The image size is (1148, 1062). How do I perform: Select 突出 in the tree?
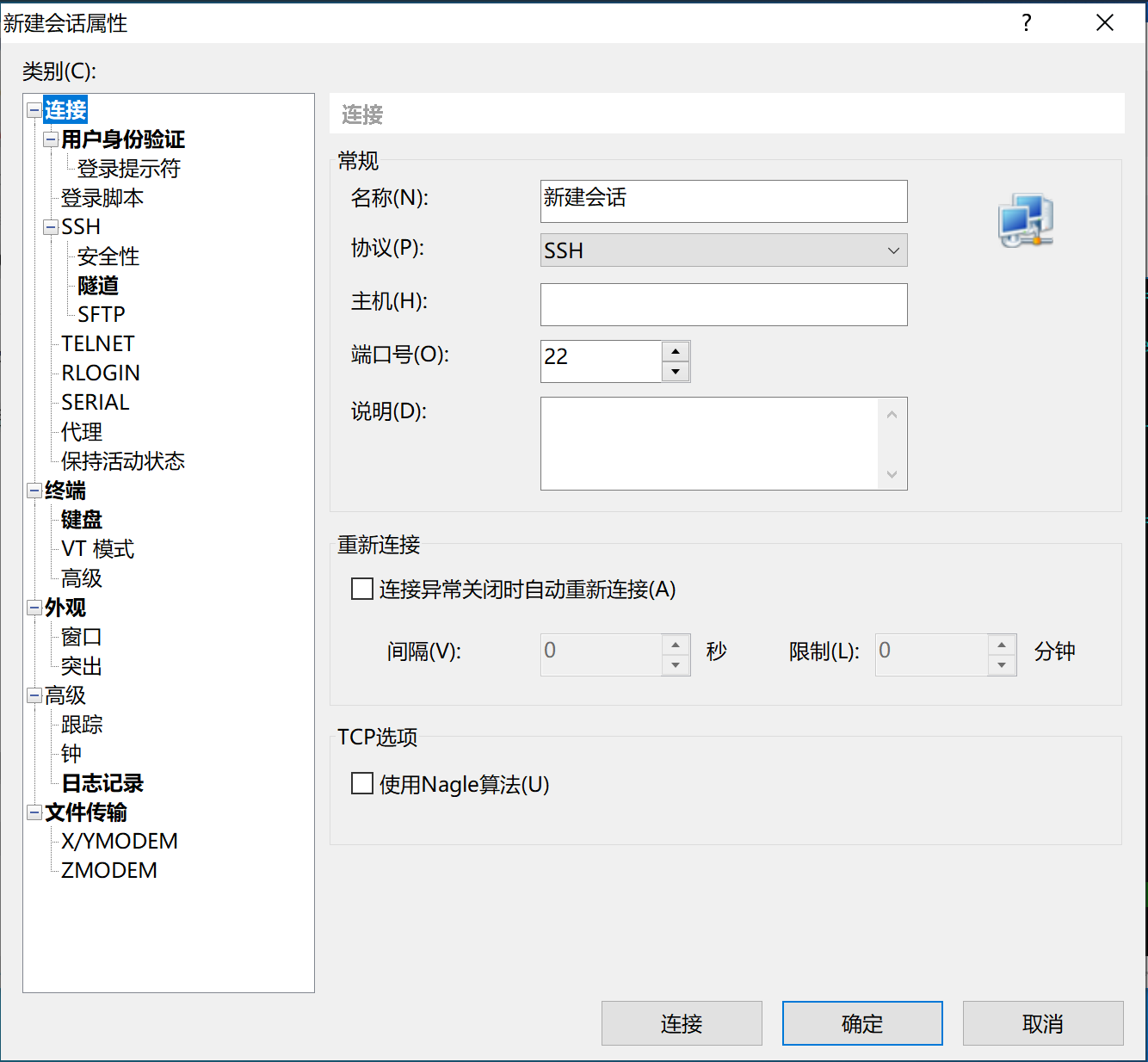(82, 666)
